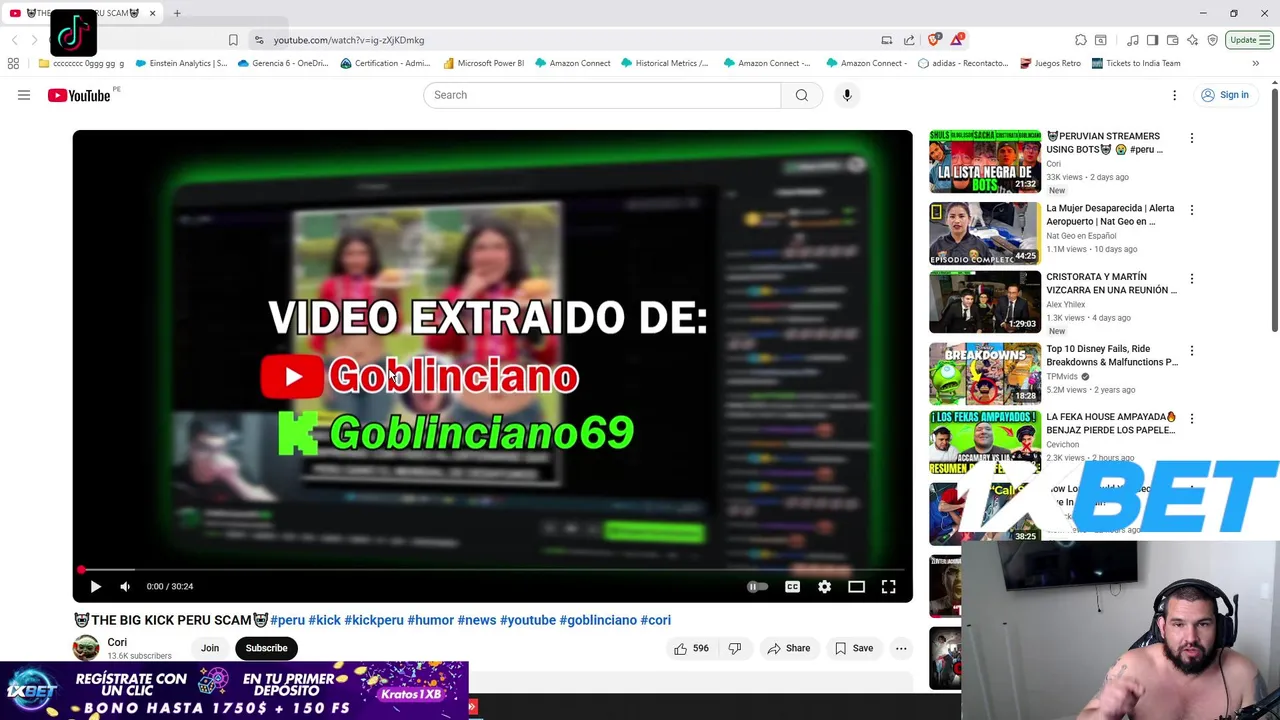Open La Mujer Desaparecida video thumbnail
This screenshot has height=720, width=1280.
tap(985, 233)
